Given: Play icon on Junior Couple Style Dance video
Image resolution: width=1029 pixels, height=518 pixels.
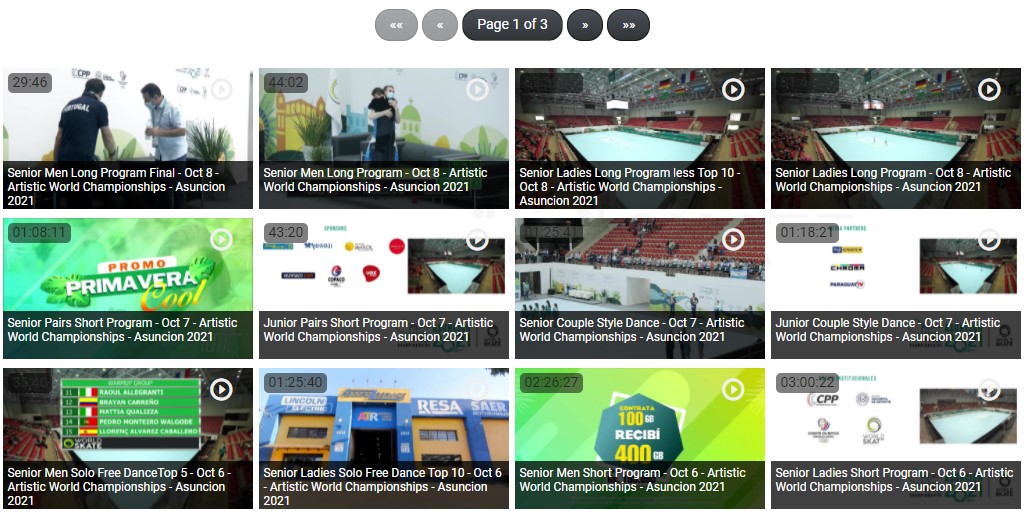Looking at the screenshot, I should (989, 240).
